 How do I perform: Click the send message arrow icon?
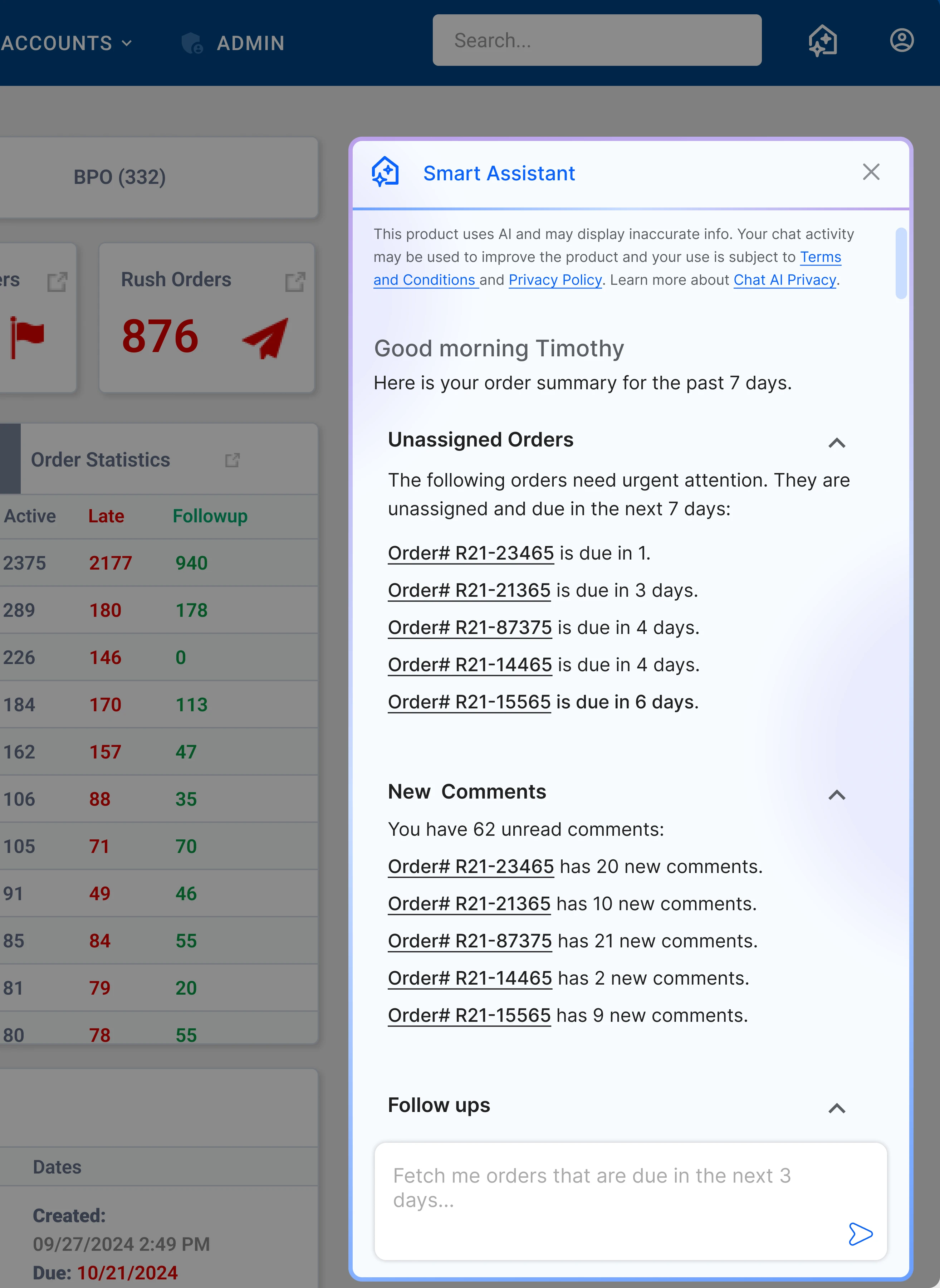860,1234
